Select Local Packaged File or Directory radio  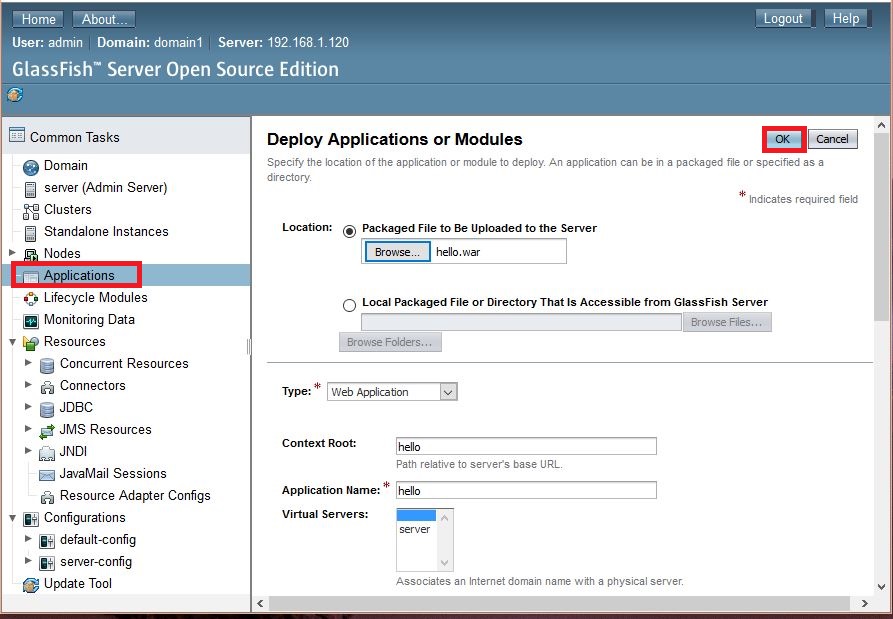tap(350, 305)
